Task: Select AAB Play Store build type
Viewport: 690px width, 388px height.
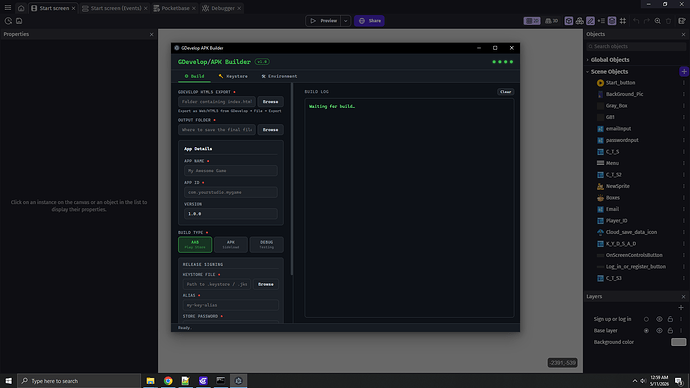Action: [195, 245]
